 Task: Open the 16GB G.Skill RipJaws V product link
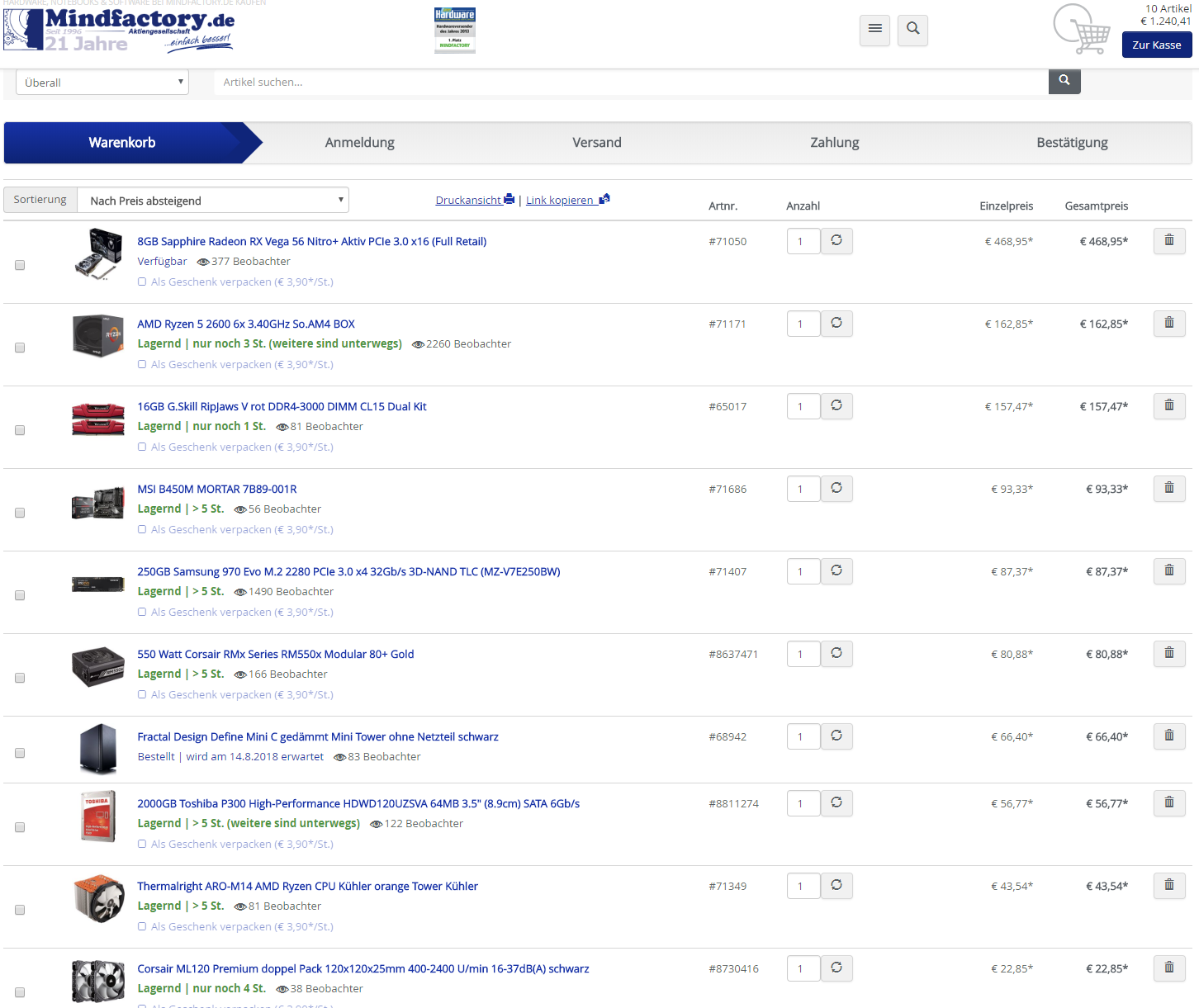(x=282, y=406)
